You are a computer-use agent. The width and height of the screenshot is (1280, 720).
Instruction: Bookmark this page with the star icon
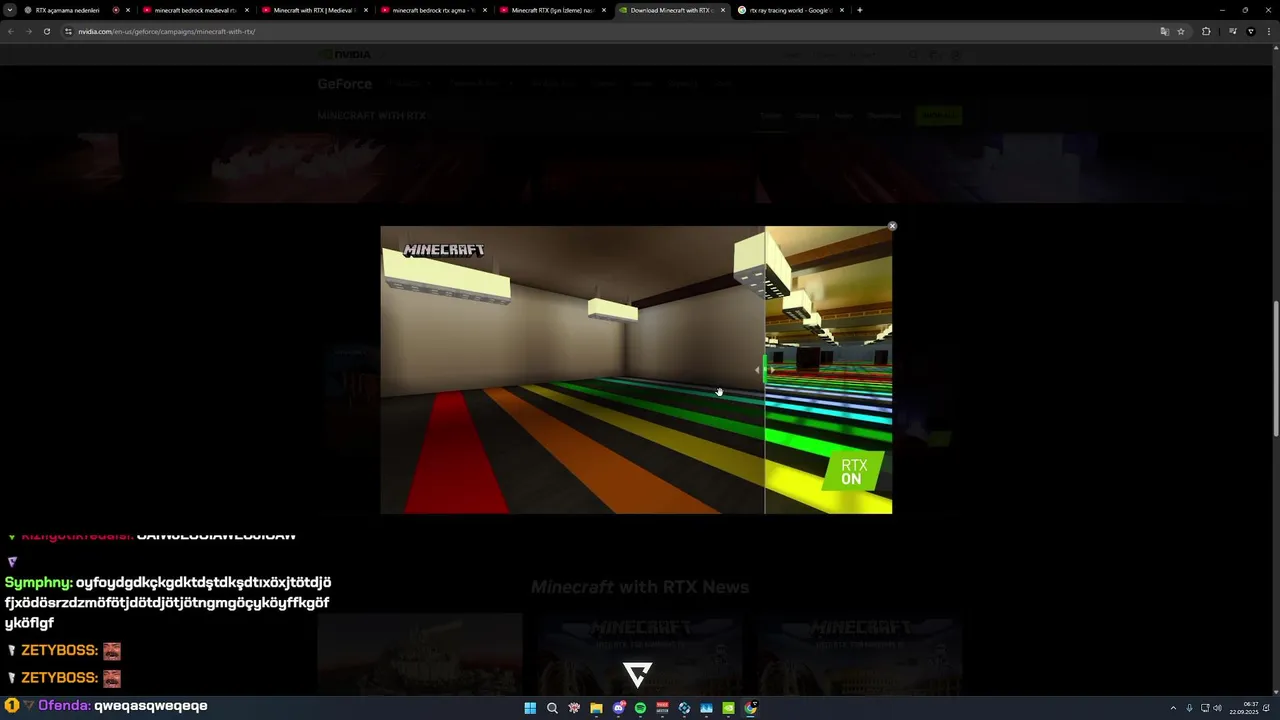click(x=1181, y=31)
